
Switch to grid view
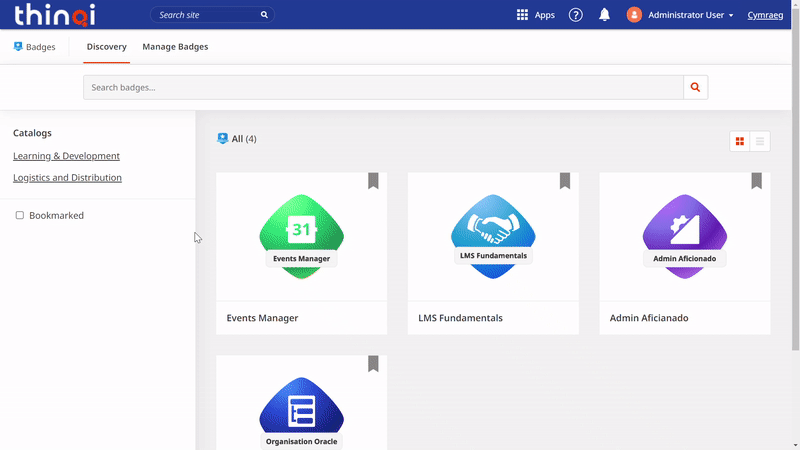(740, 141)
